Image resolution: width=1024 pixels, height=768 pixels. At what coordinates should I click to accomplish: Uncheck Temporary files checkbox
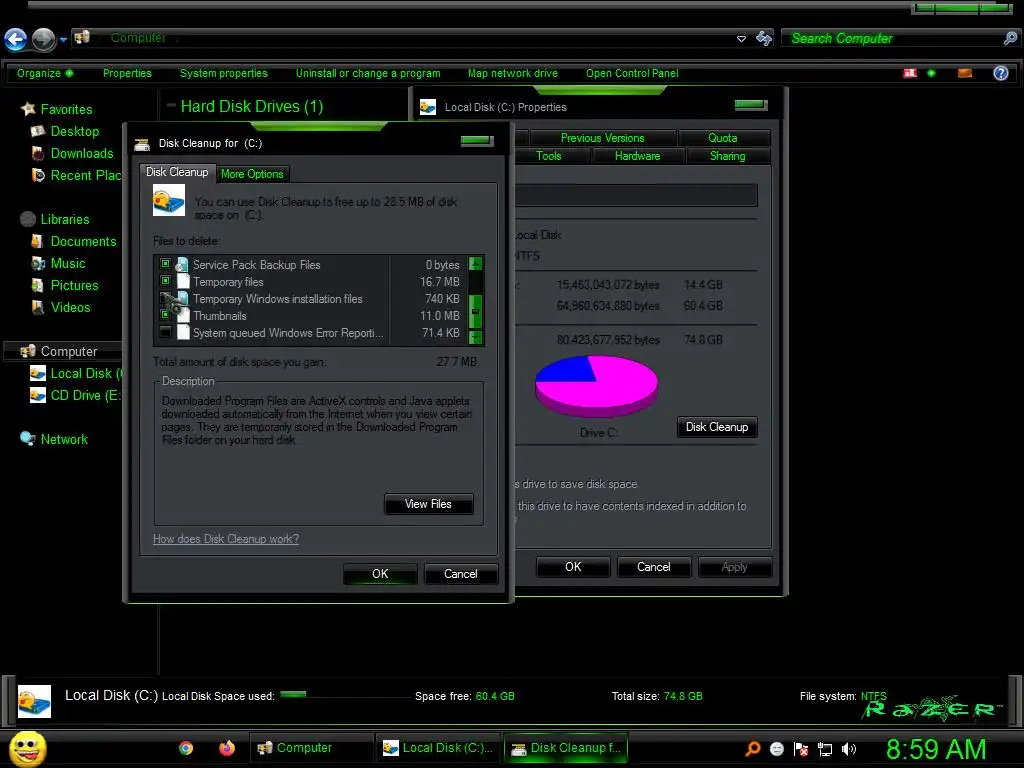(x=165, y=281)
